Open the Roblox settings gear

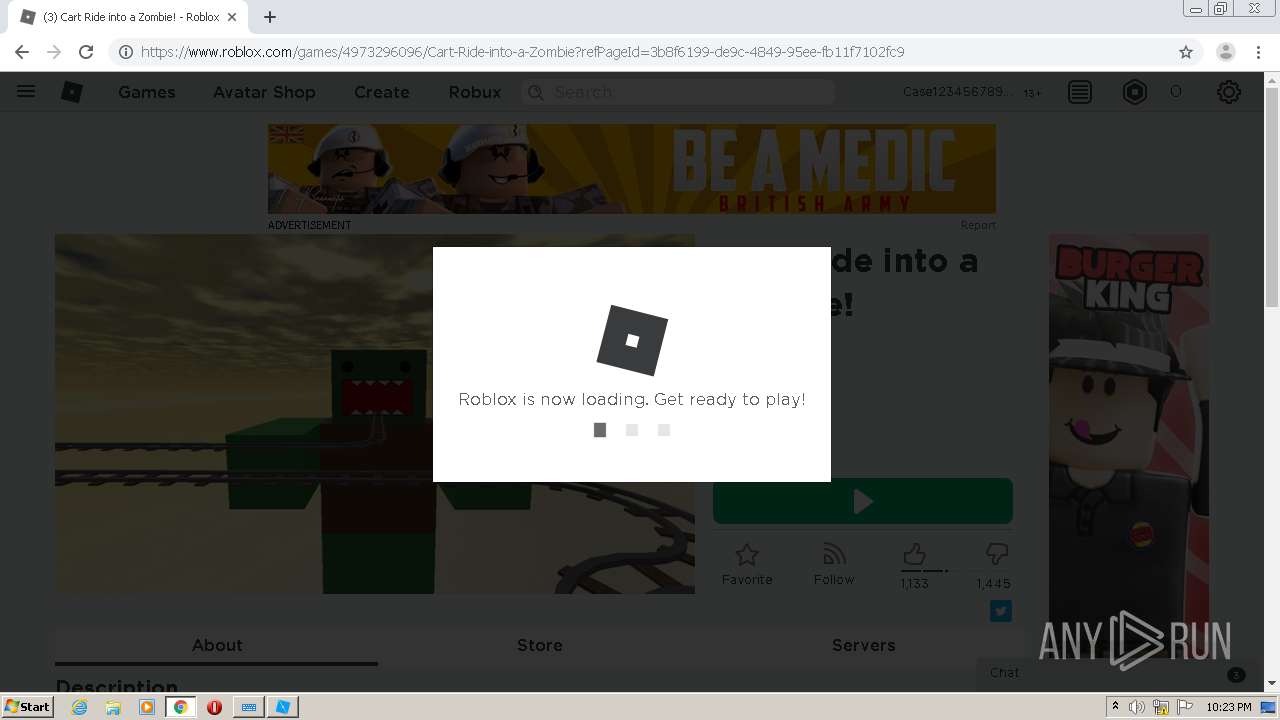click(1229, 92)
